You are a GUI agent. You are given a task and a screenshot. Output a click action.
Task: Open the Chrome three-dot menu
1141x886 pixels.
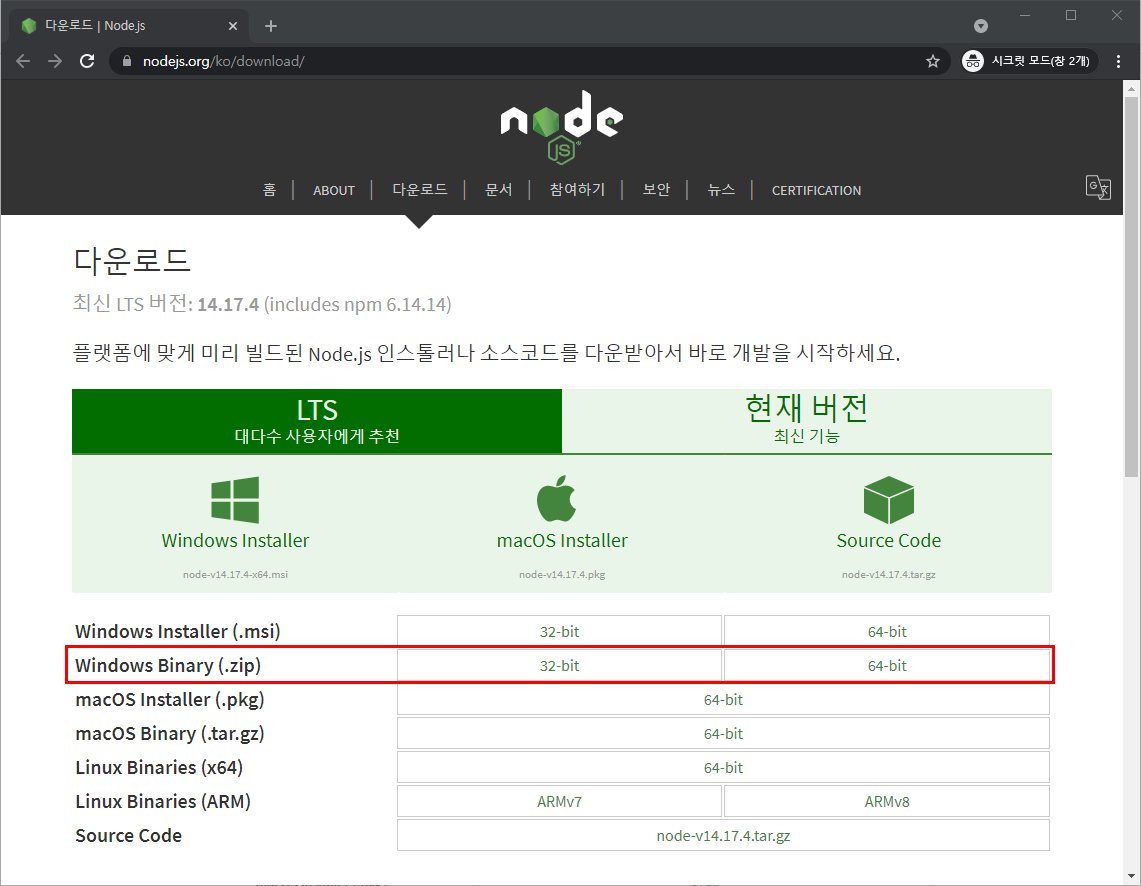[x=1118, y=61]
